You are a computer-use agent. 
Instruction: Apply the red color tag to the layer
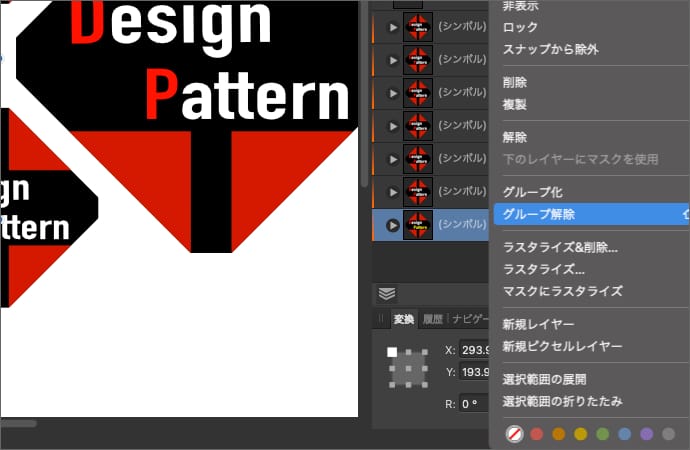pos(536,434)
